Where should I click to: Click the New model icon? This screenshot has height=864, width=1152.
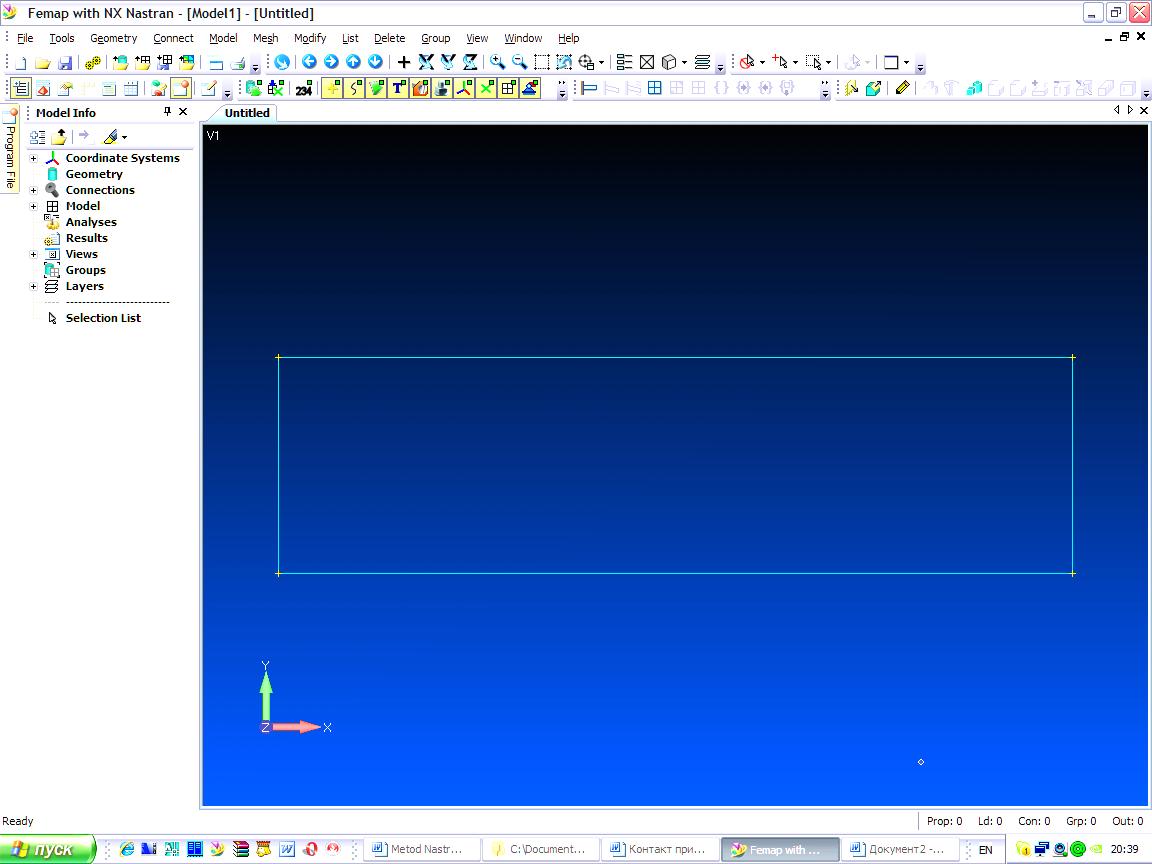click(x=21, y=62)
